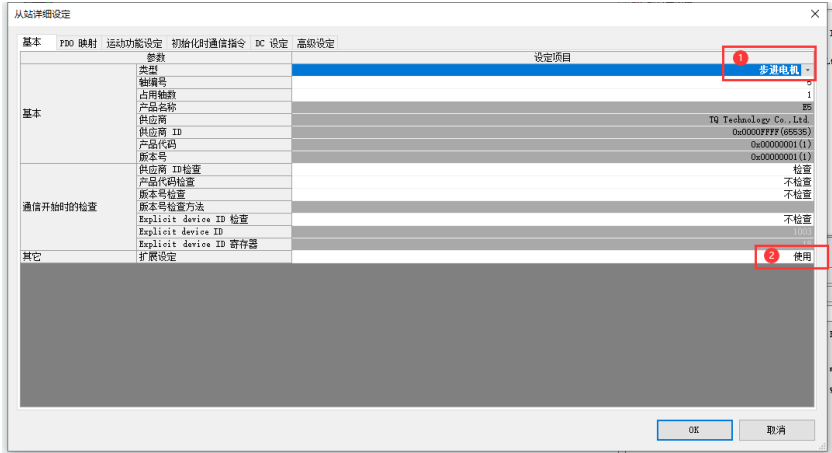Screen dimensions: 832x453
Task: Go to the DC 设定 tab
Action: coord(270,43)
